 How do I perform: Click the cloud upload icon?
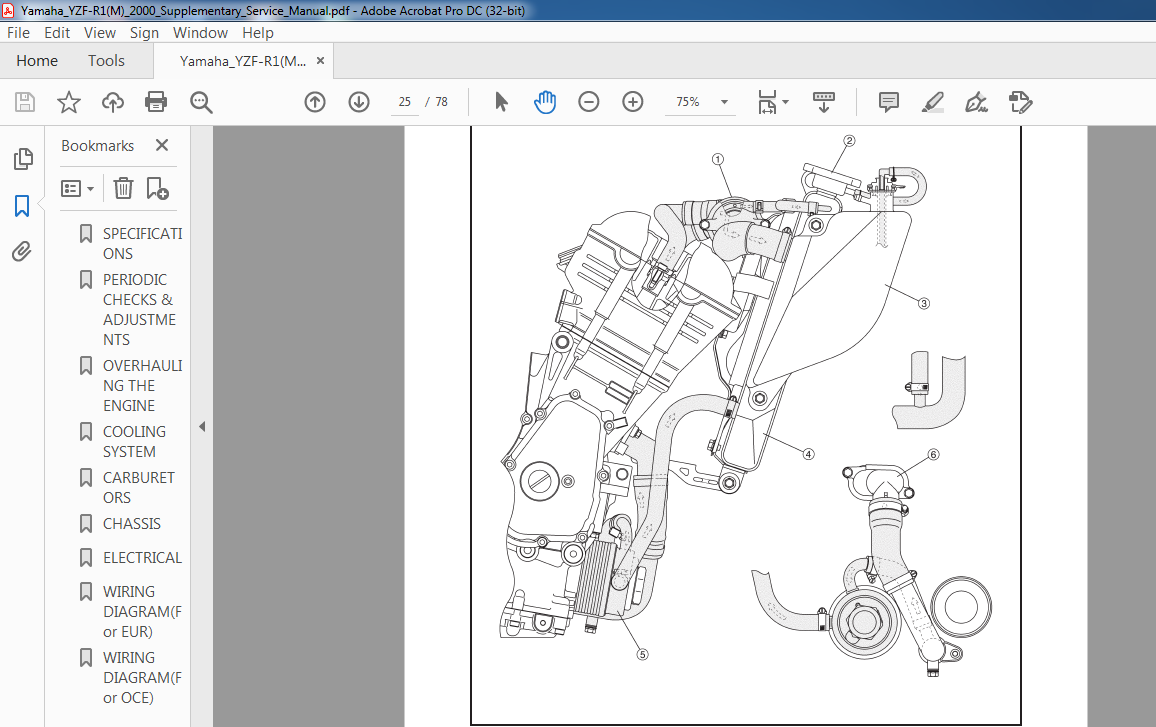click(x=113, y=102)
